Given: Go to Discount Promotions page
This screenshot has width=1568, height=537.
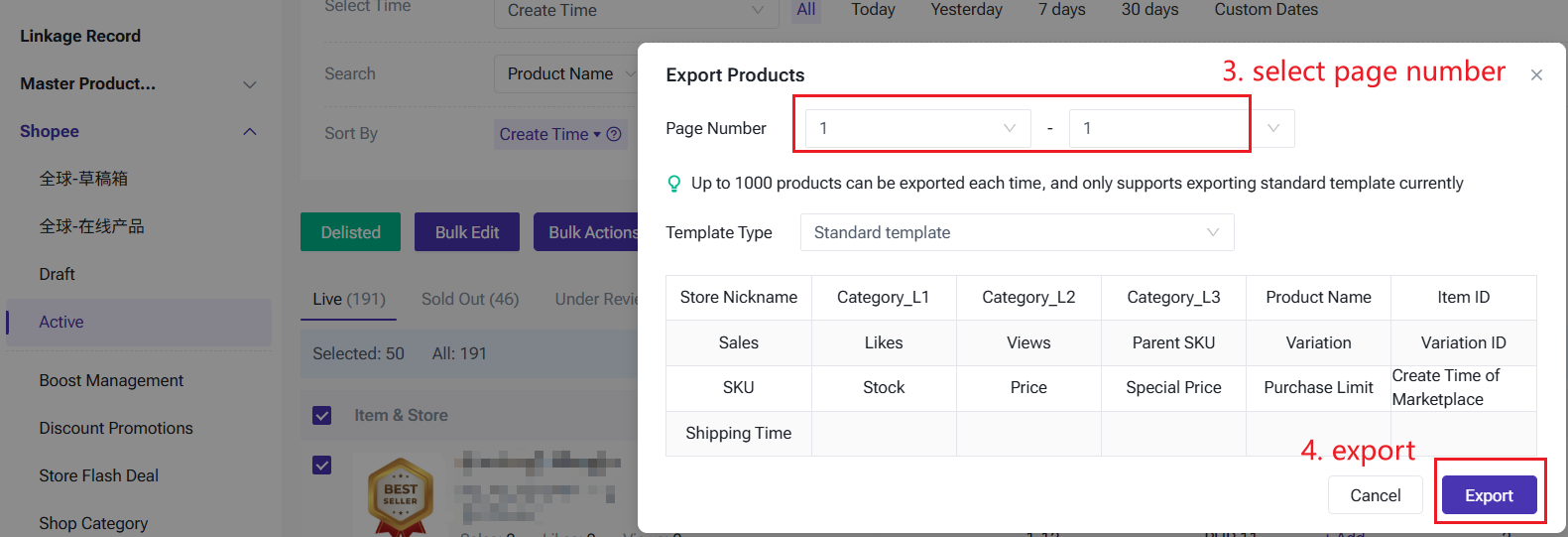Looking at the screenshot, I should [x=116, y=428].
